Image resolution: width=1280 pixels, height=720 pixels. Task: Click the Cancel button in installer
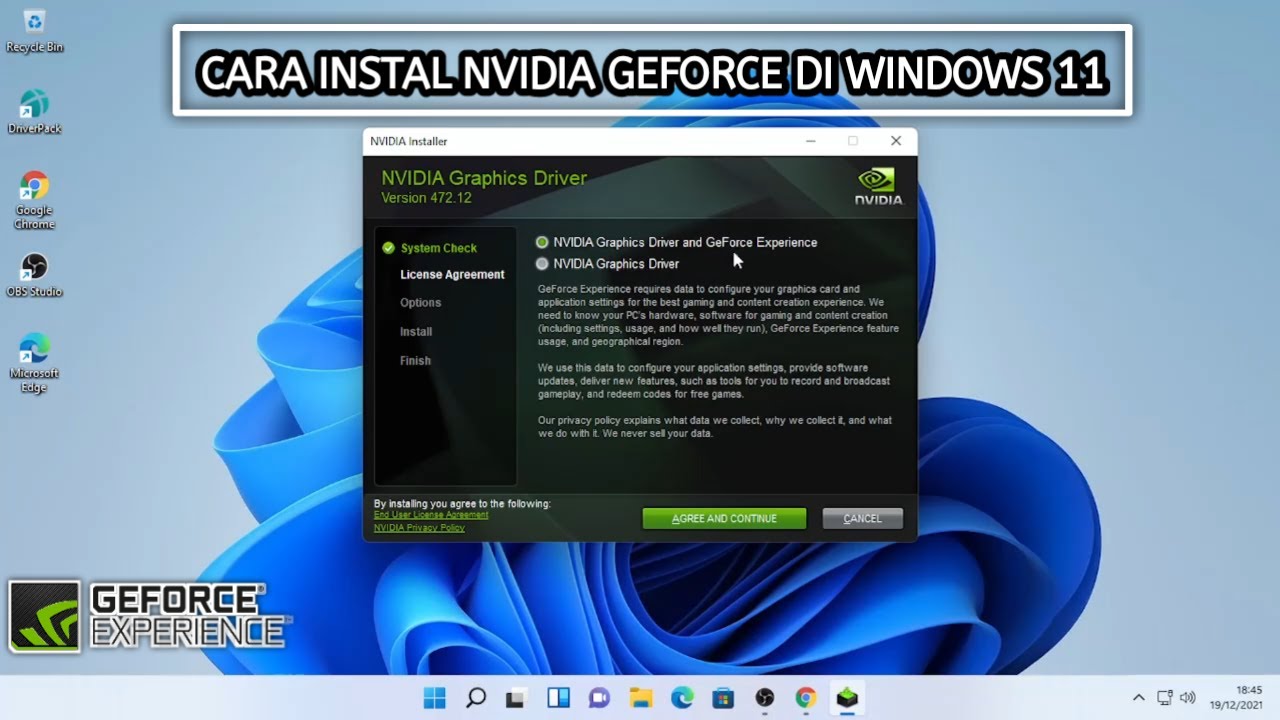[x=862, y=518]
